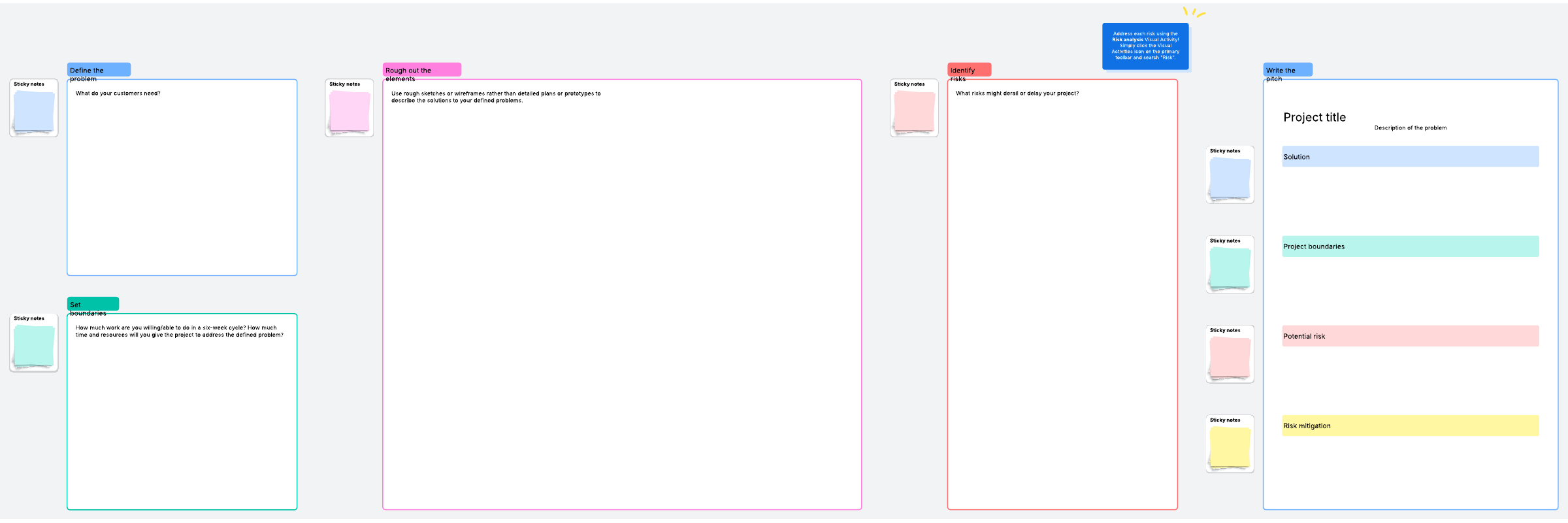Click the "Identify risks" red label
This screenshot has width=1568, height=523.
point(969,70)
